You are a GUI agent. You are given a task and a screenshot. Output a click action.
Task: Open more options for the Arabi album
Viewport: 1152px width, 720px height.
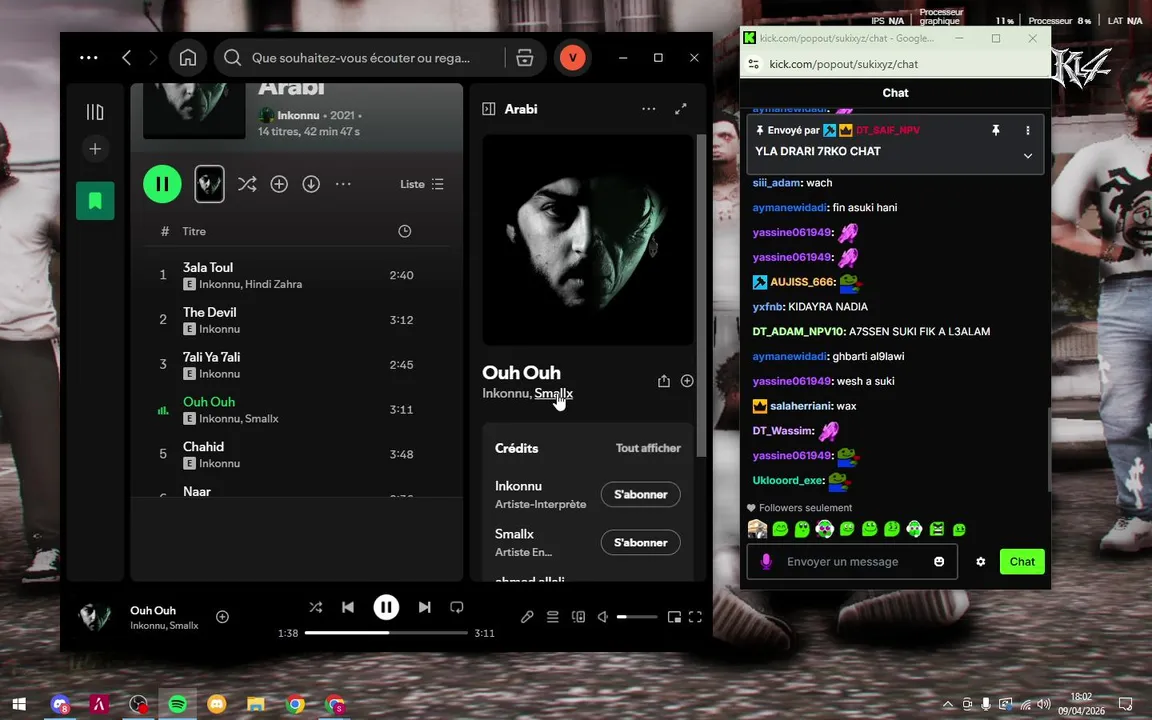tap(343, 184)
